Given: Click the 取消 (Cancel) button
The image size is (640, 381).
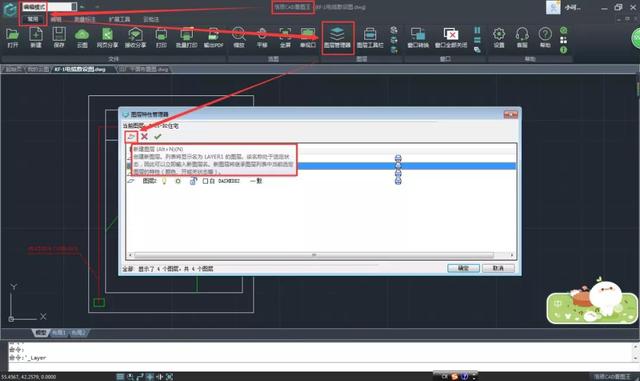Looking at the screenshot, I should pyautogui.click(x=498, y=268).
